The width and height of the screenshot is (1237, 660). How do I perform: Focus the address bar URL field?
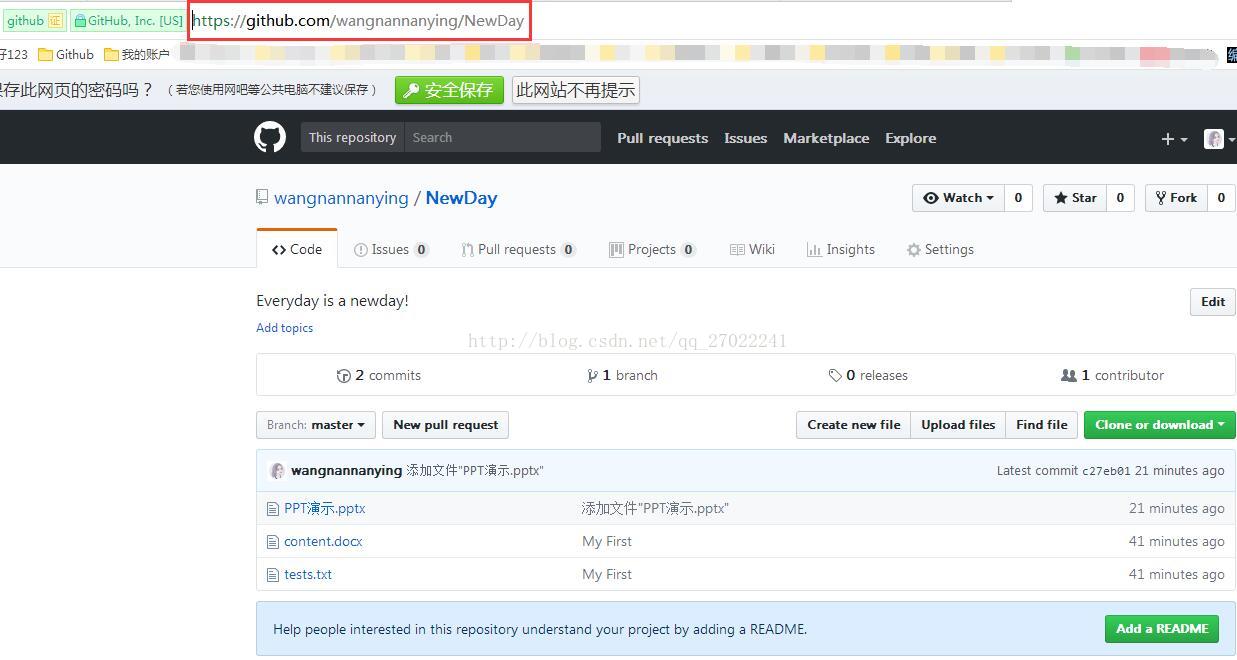point(358,20)
